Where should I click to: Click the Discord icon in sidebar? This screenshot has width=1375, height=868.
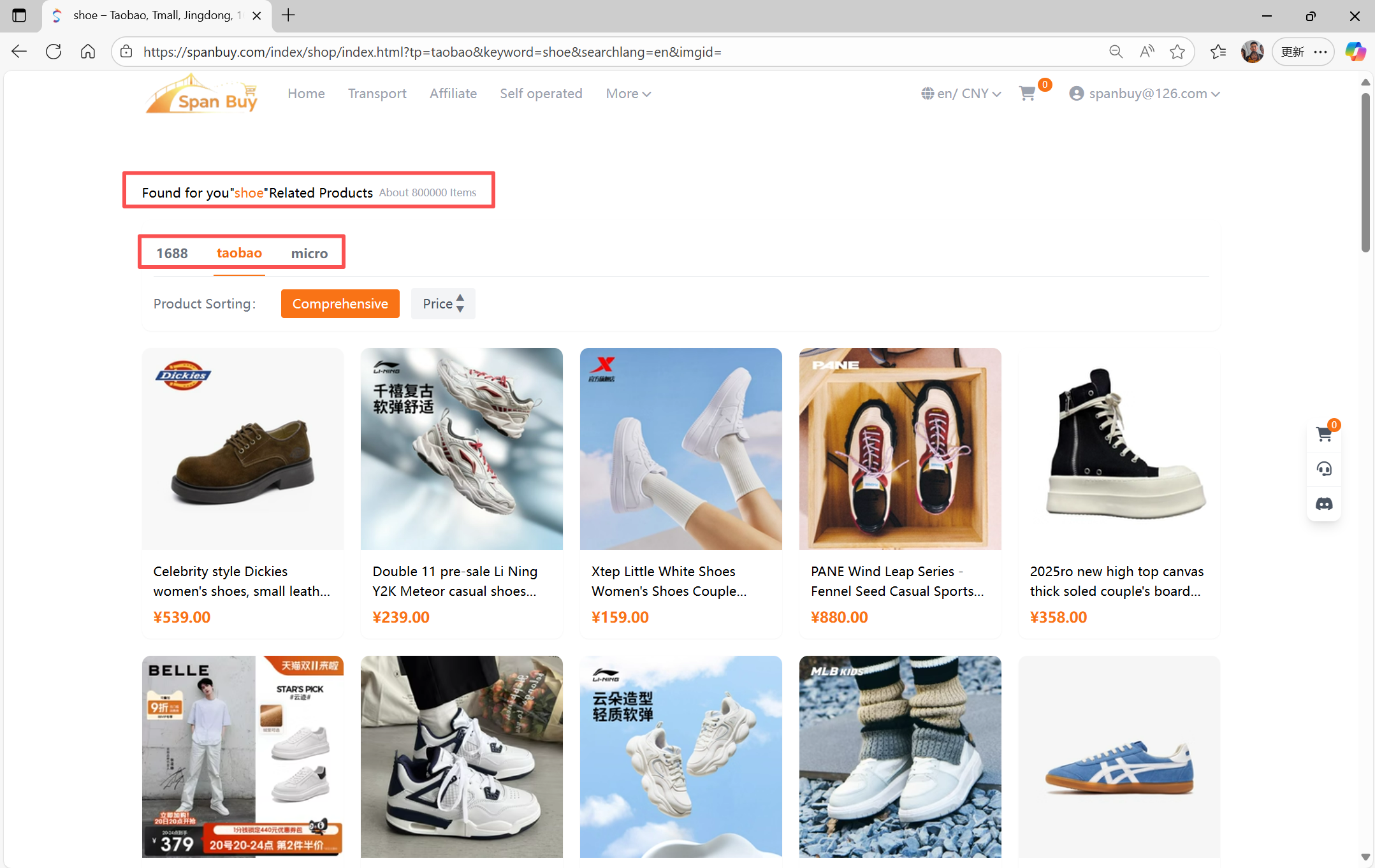[1323, 504]
